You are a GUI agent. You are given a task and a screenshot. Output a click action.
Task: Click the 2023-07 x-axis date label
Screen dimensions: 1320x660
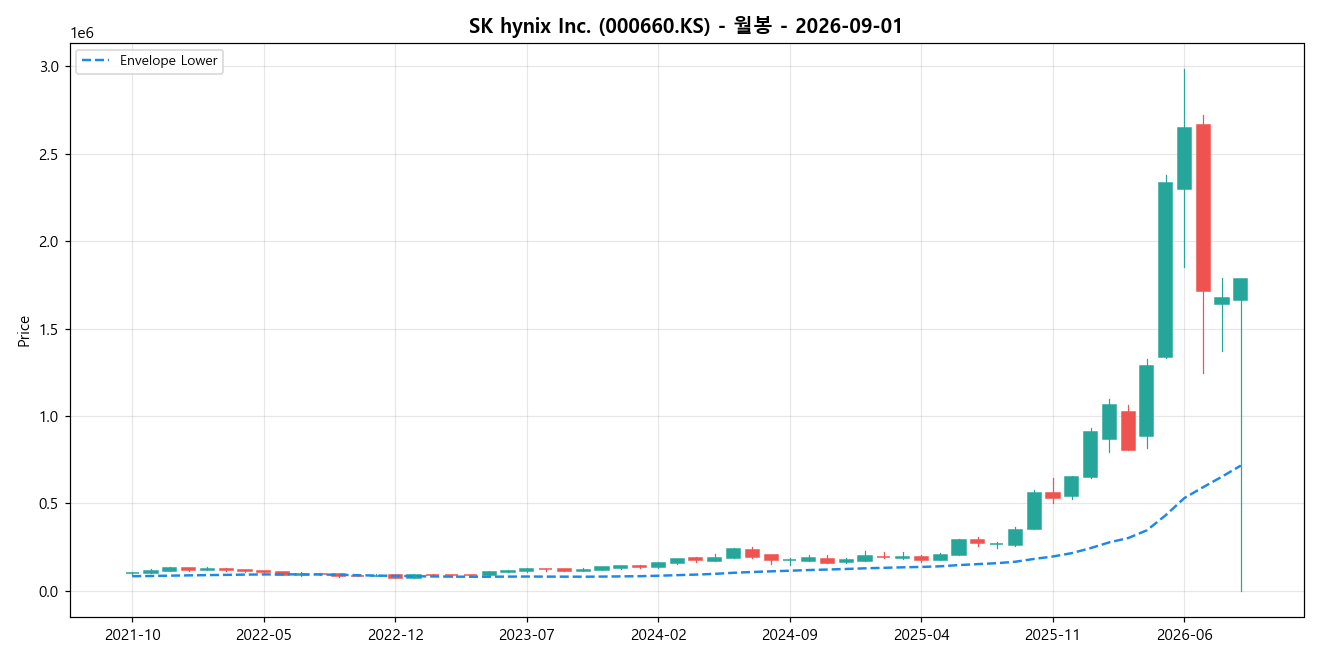click(527, 633)
